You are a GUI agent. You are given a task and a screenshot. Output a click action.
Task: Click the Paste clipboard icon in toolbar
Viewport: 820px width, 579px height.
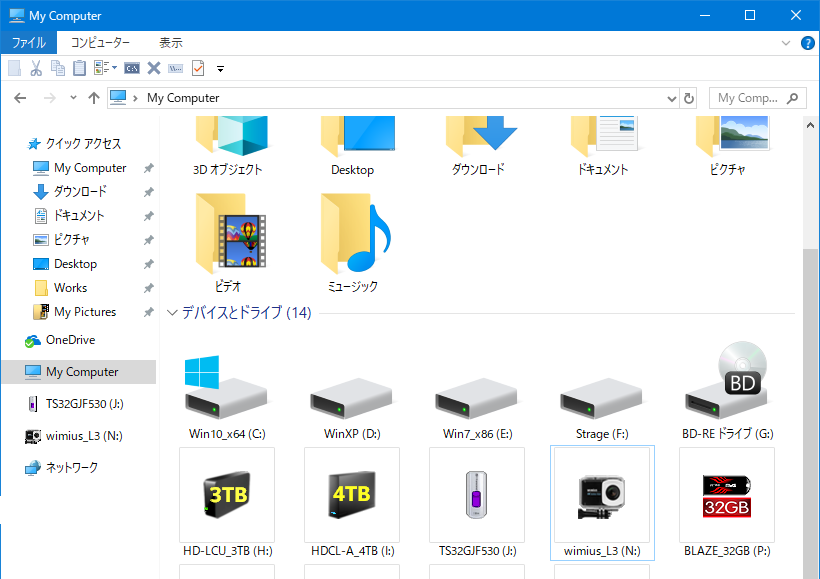pos(79,68)
